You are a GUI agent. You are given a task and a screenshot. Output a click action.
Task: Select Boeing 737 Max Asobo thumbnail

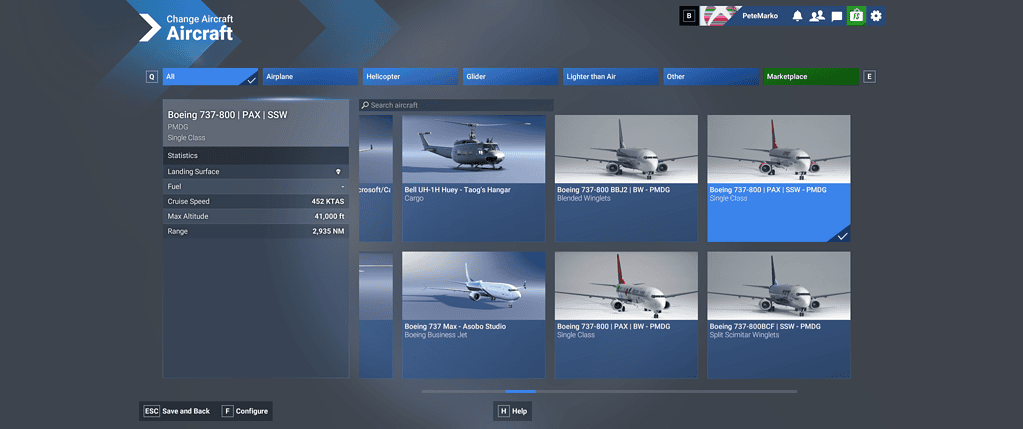474,286
